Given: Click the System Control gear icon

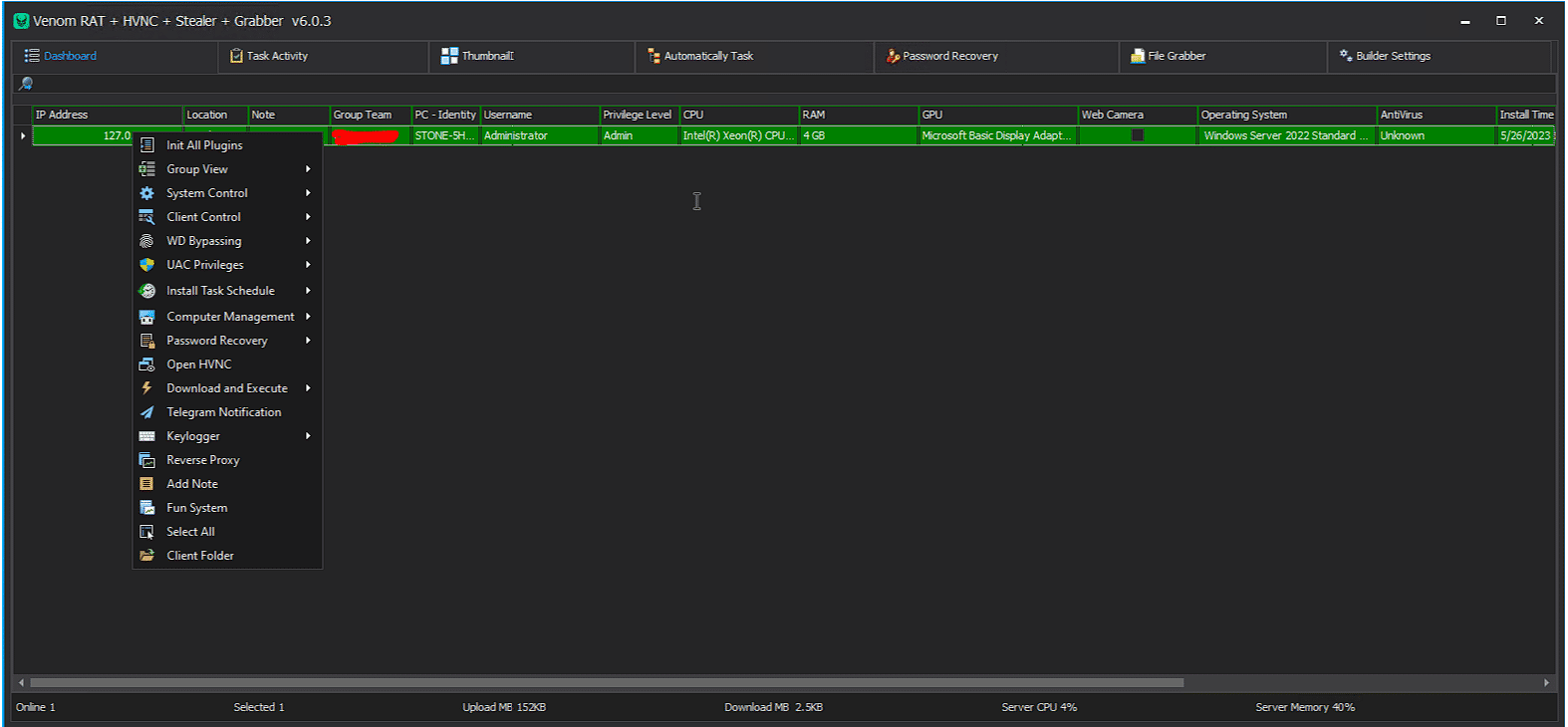Looking at the screenshot, I should coord(146,193).
